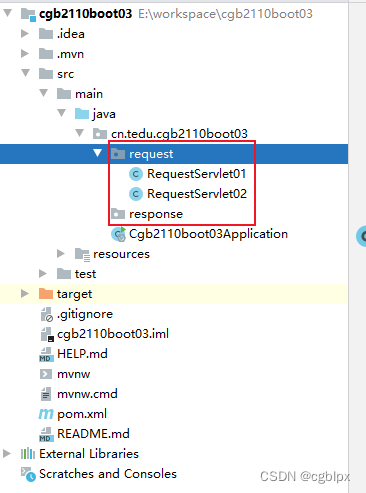
Task: Select the cn.tedu.cgb2110boot03 package
Action: tap(179, 134)
